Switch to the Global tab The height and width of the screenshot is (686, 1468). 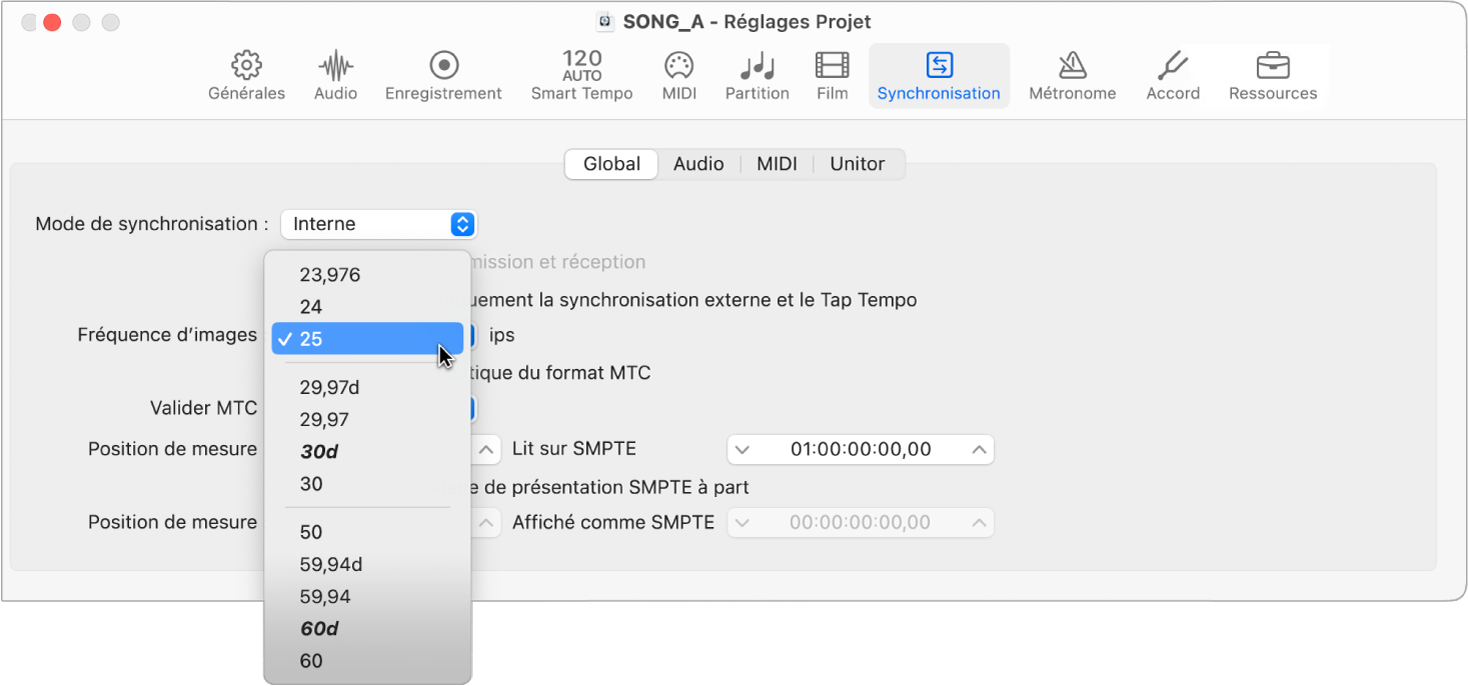[610, 164]
